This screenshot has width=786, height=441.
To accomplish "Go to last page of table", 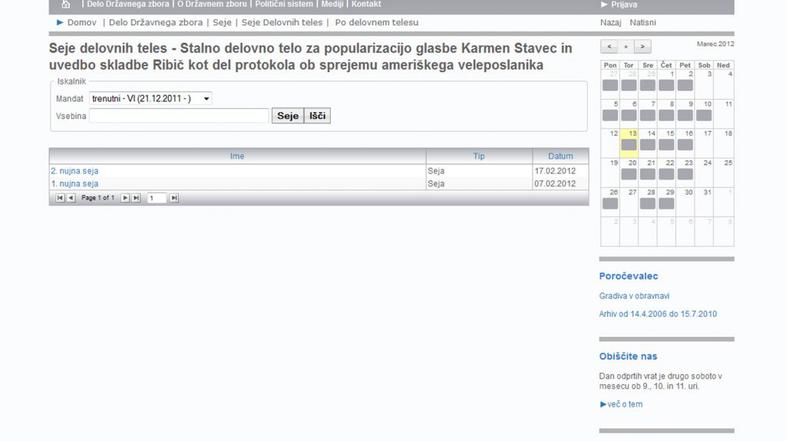I will (136, 198).
